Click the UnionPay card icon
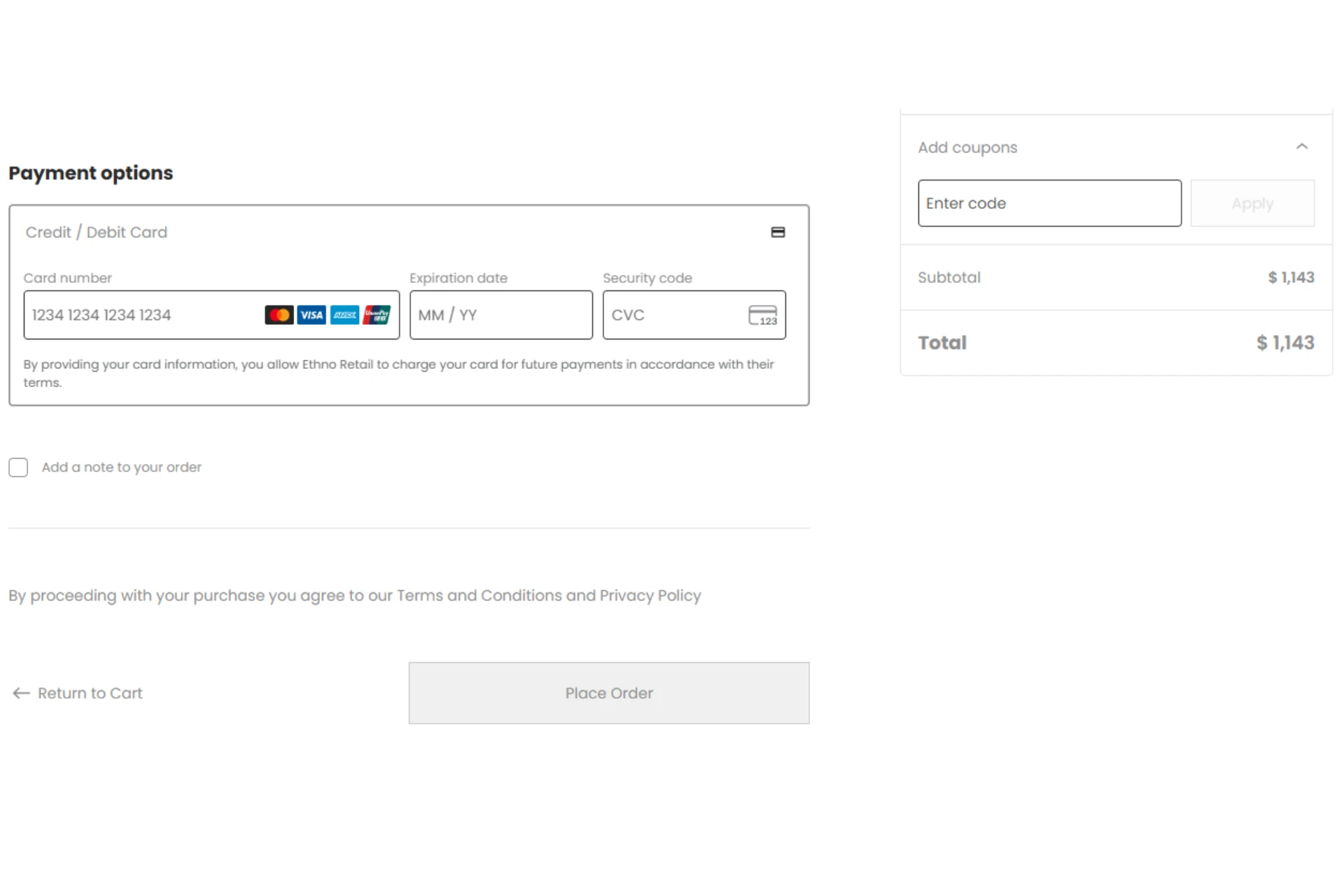1344x896 pixels. (x=377, y=315)
